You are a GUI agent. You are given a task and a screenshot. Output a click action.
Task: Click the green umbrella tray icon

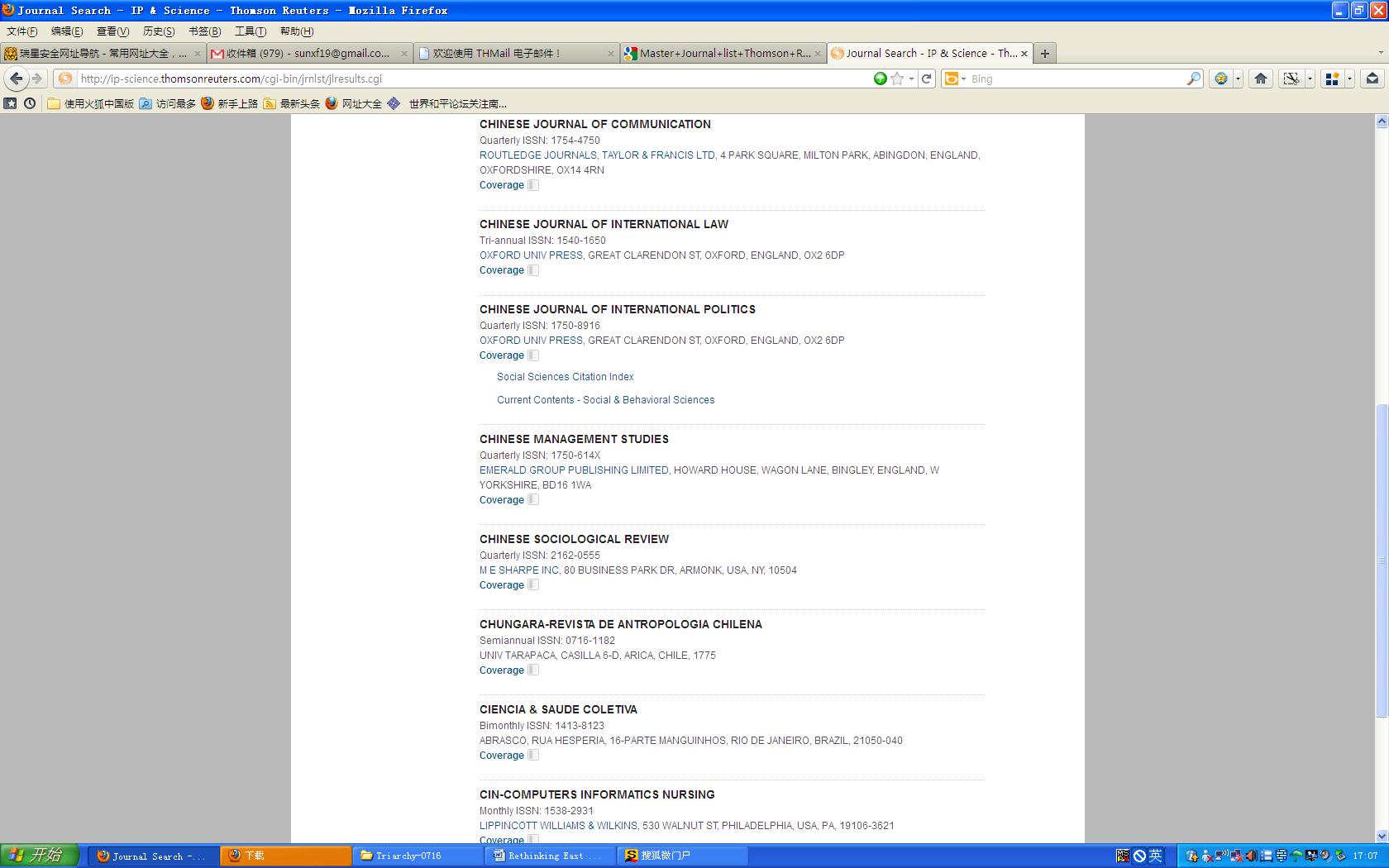1296,856
